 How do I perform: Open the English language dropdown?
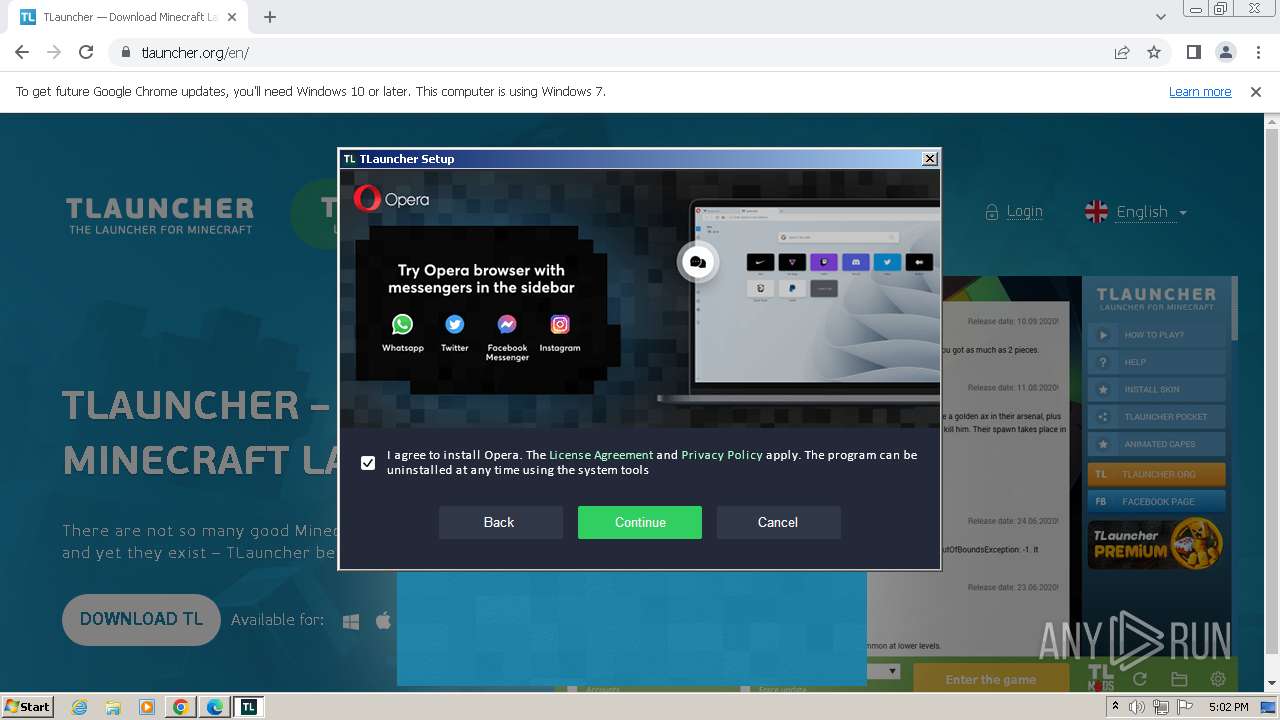click(1136, 212)
